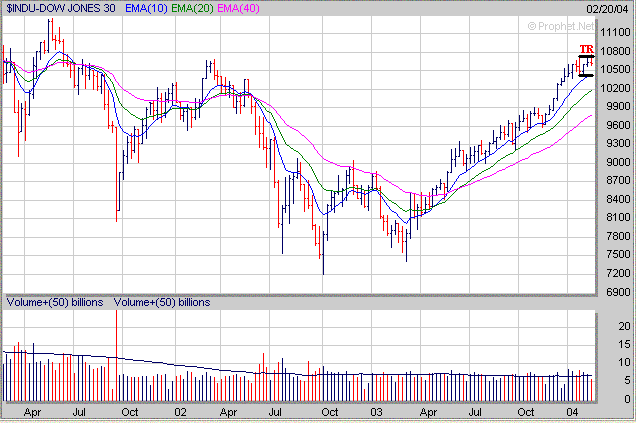Click the 15 volume axis label
This screenshot has width=636, height=423.
tap(624, 344)
